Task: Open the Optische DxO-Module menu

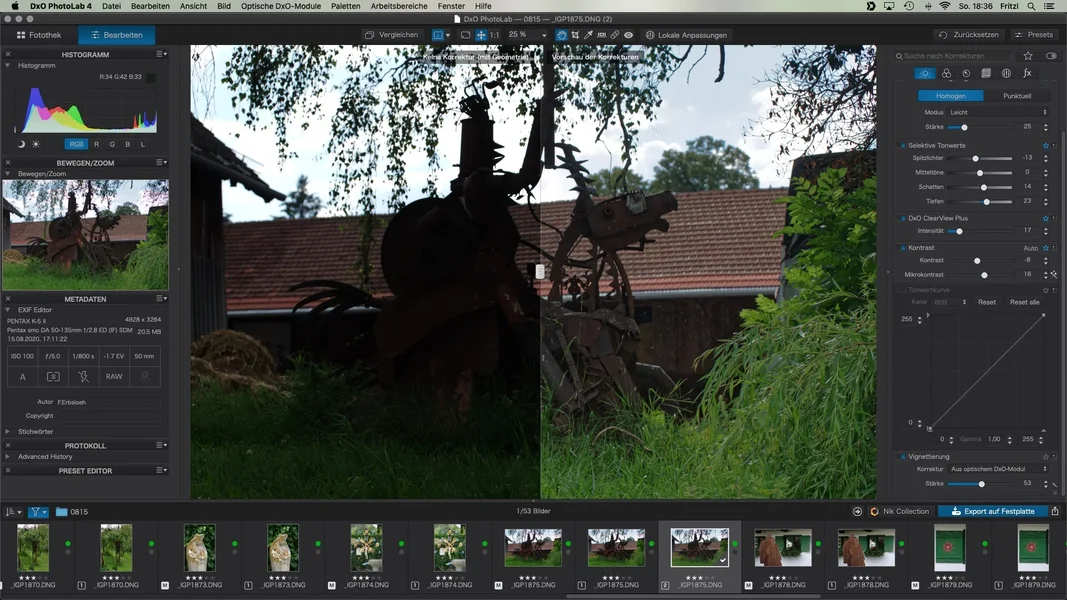Action: click(280, 6)
